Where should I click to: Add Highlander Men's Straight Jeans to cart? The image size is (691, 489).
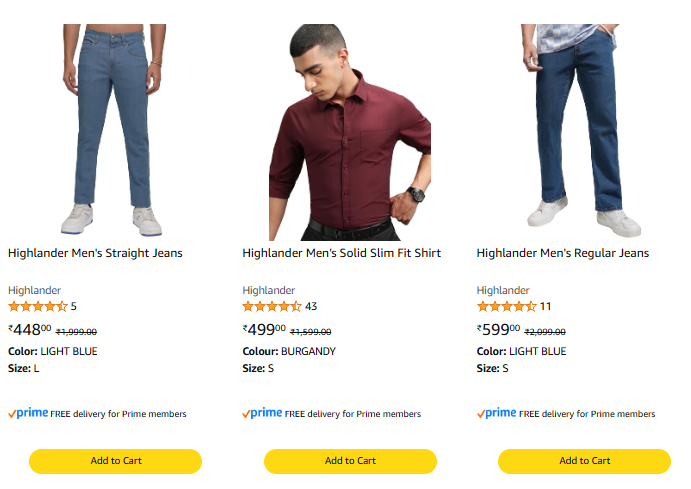[x=116, y=461]
